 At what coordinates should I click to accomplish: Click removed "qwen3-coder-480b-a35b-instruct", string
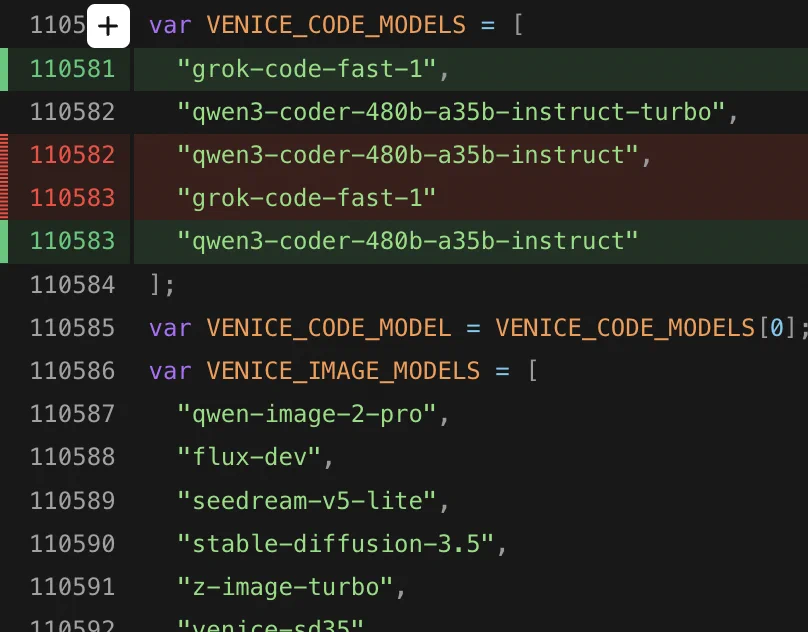pyautogui.click(x=415, y=155)
